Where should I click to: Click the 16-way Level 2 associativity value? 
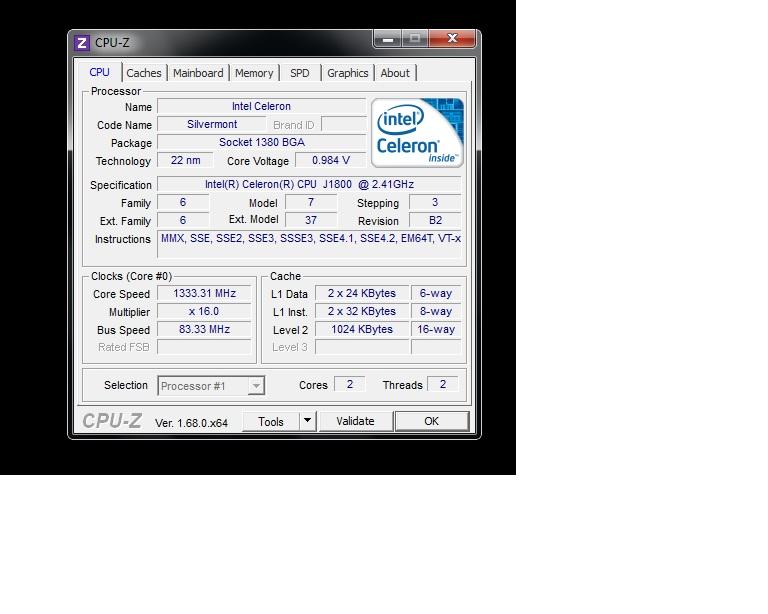click(x=436, y=330)
